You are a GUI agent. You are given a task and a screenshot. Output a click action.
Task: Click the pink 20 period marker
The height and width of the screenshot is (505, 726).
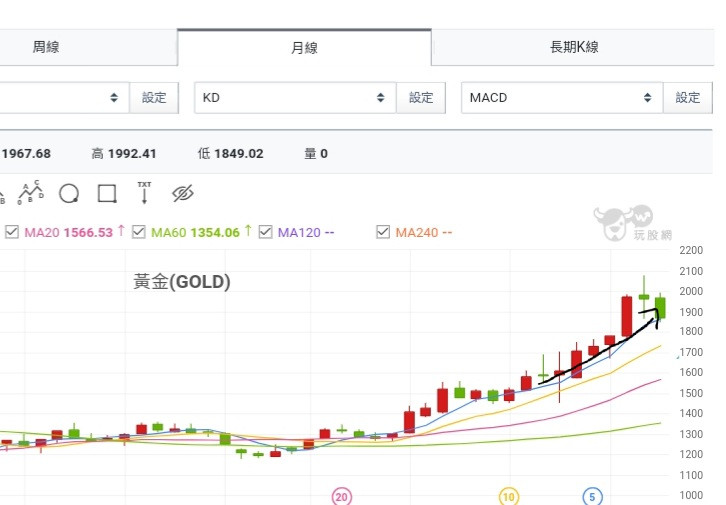342,497
